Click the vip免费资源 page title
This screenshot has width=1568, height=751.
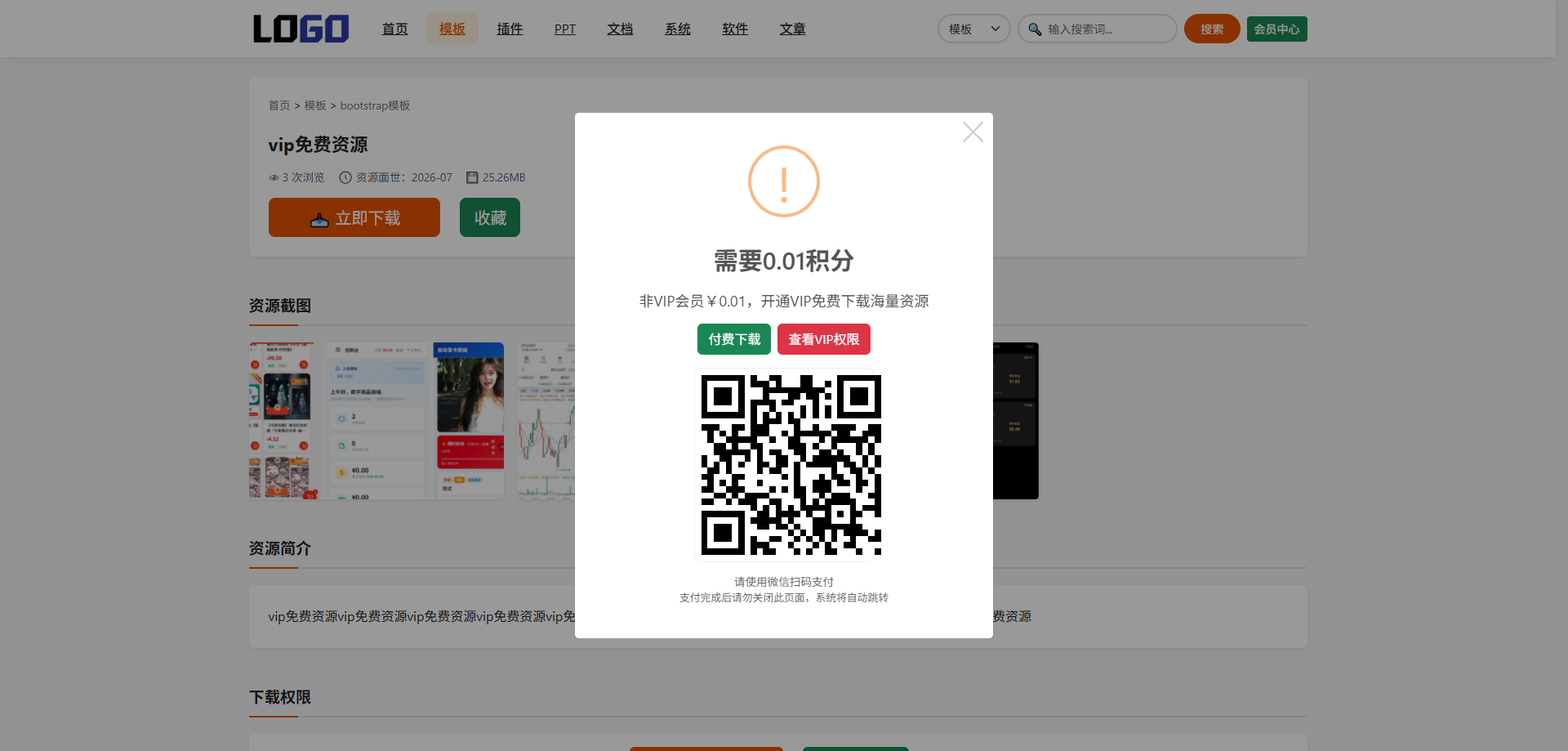tap(318, 145)
